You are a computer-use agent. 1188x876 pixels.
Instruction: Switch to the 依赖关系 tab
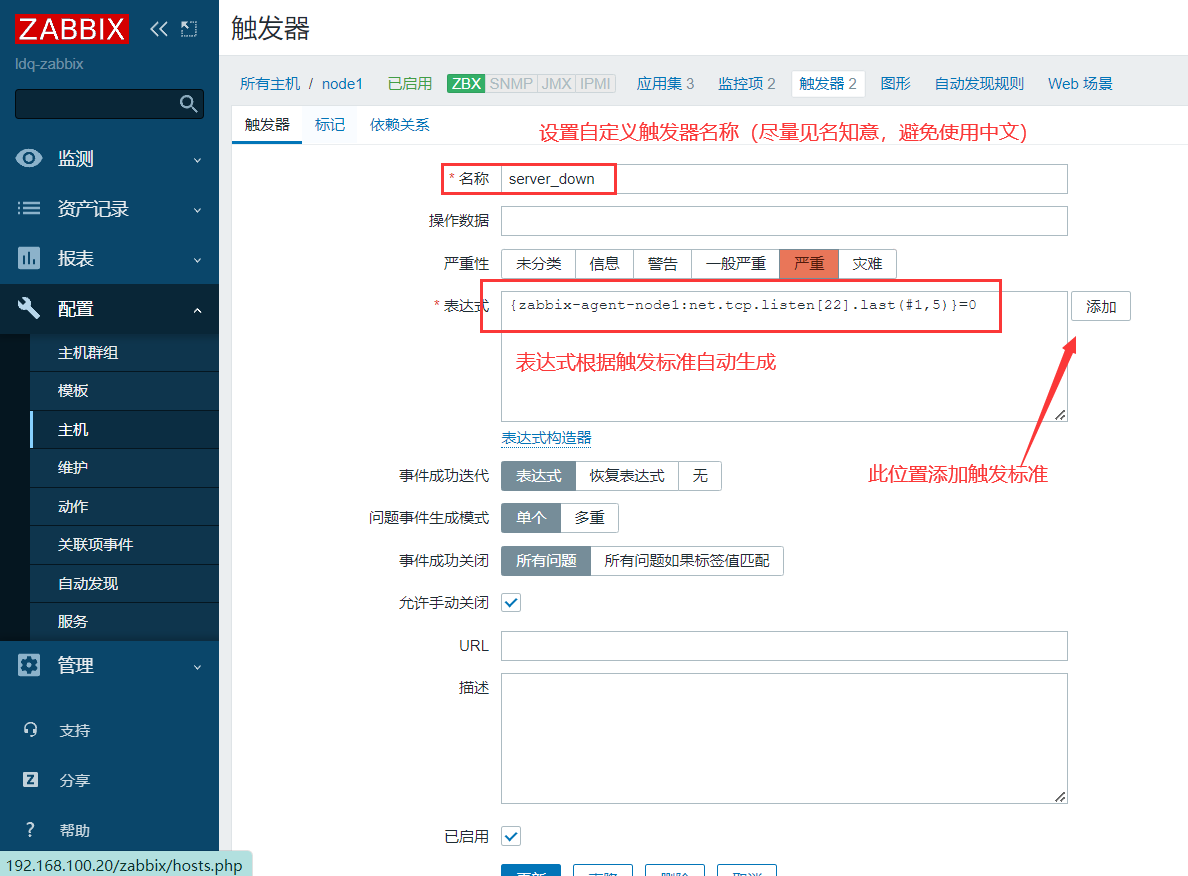click(399, 125)
